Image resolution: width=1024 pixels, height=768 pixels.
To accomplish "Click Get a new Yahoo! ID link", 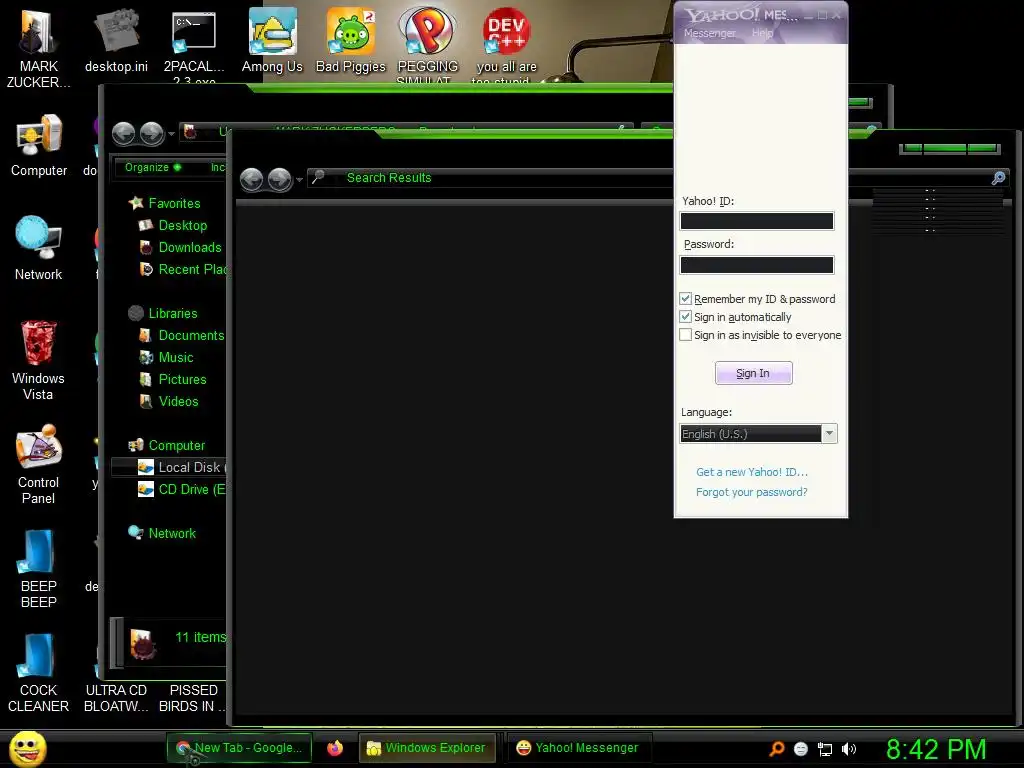I will pos(752,472).
